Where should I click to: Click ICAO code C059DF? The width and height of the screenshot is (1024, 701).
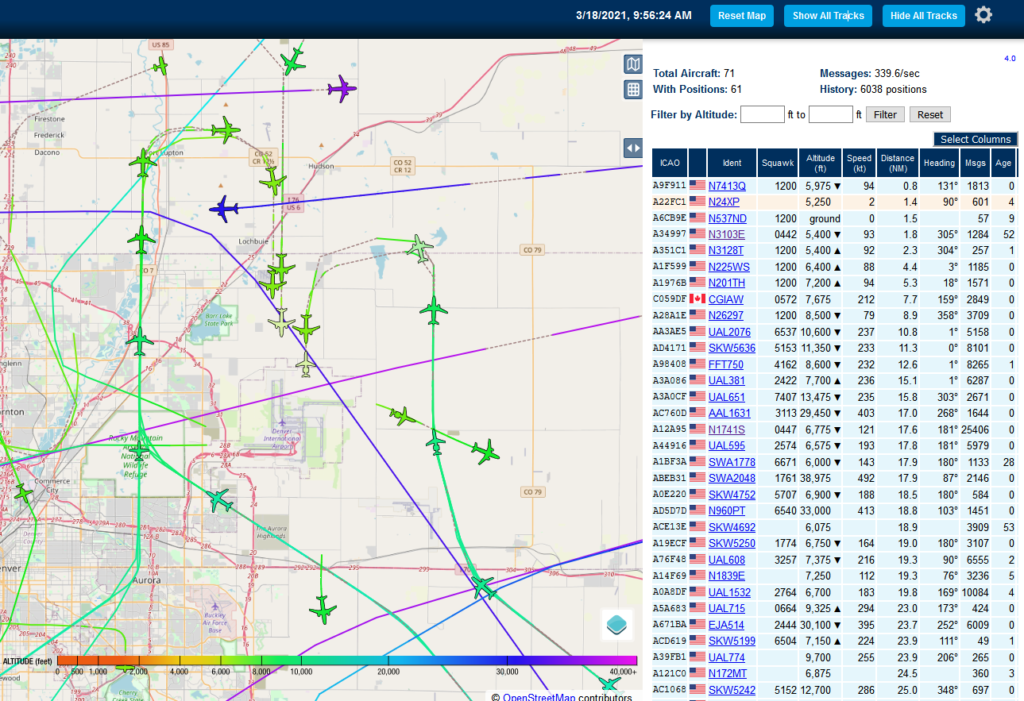[x=669, y=299]
